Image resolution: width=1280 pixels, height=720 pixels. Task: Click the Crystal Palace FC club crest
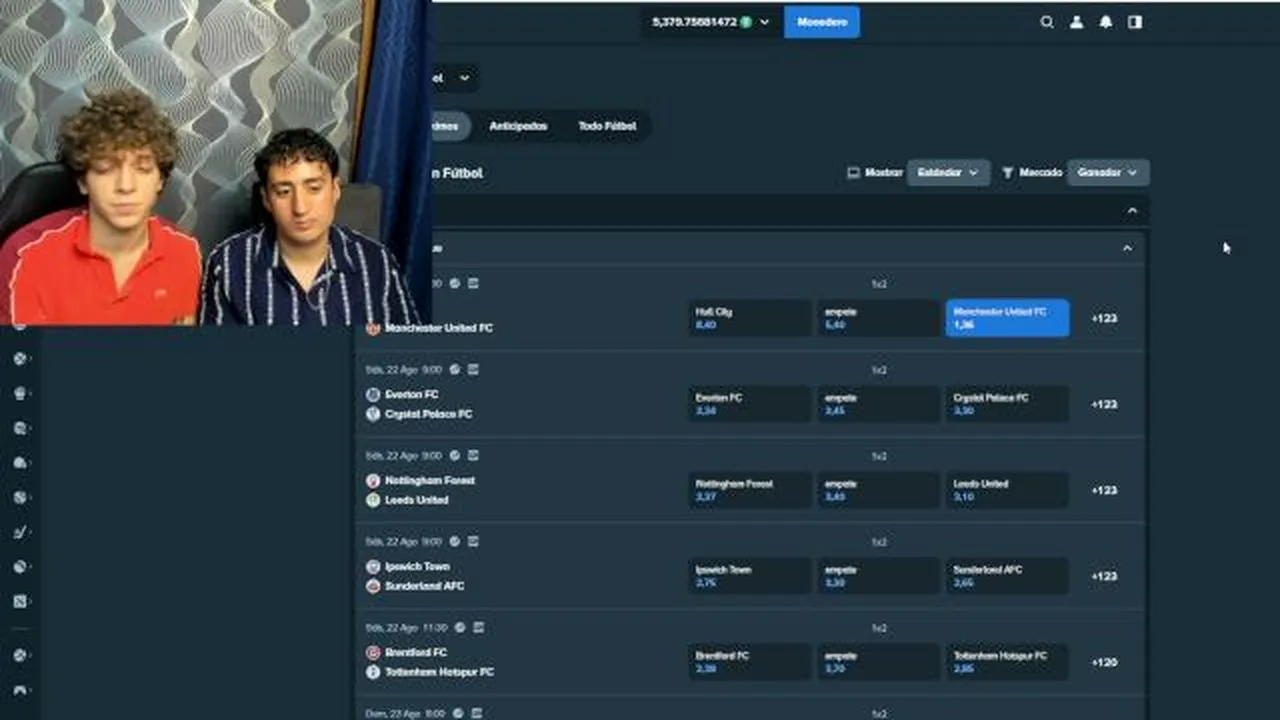point(373,414)
